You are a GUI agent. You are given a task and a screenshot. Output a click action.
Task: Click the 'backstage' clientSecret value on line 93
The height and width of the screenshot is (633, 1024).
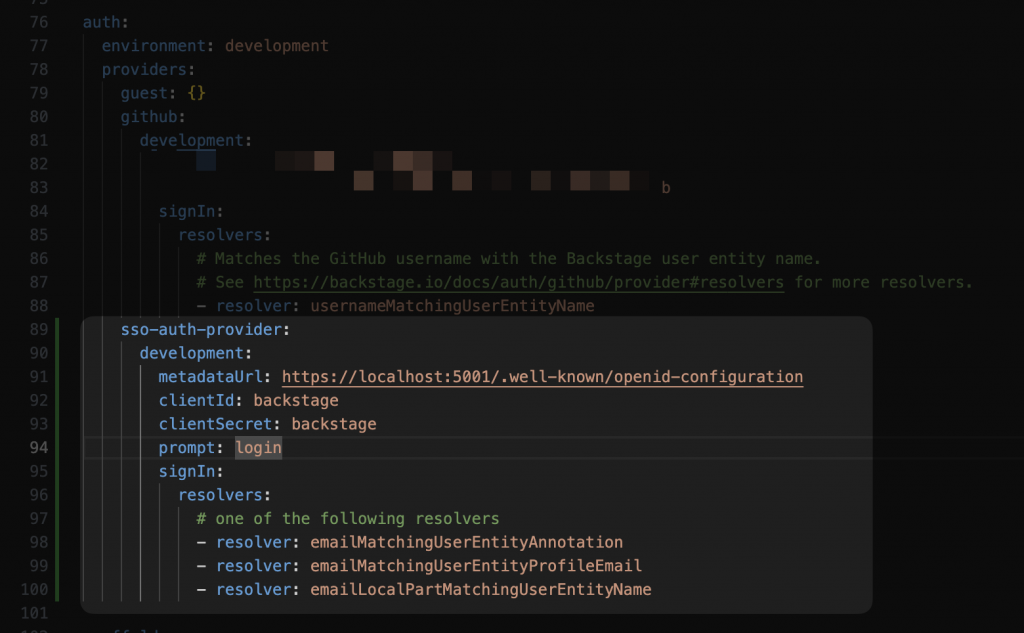point(334,424)
